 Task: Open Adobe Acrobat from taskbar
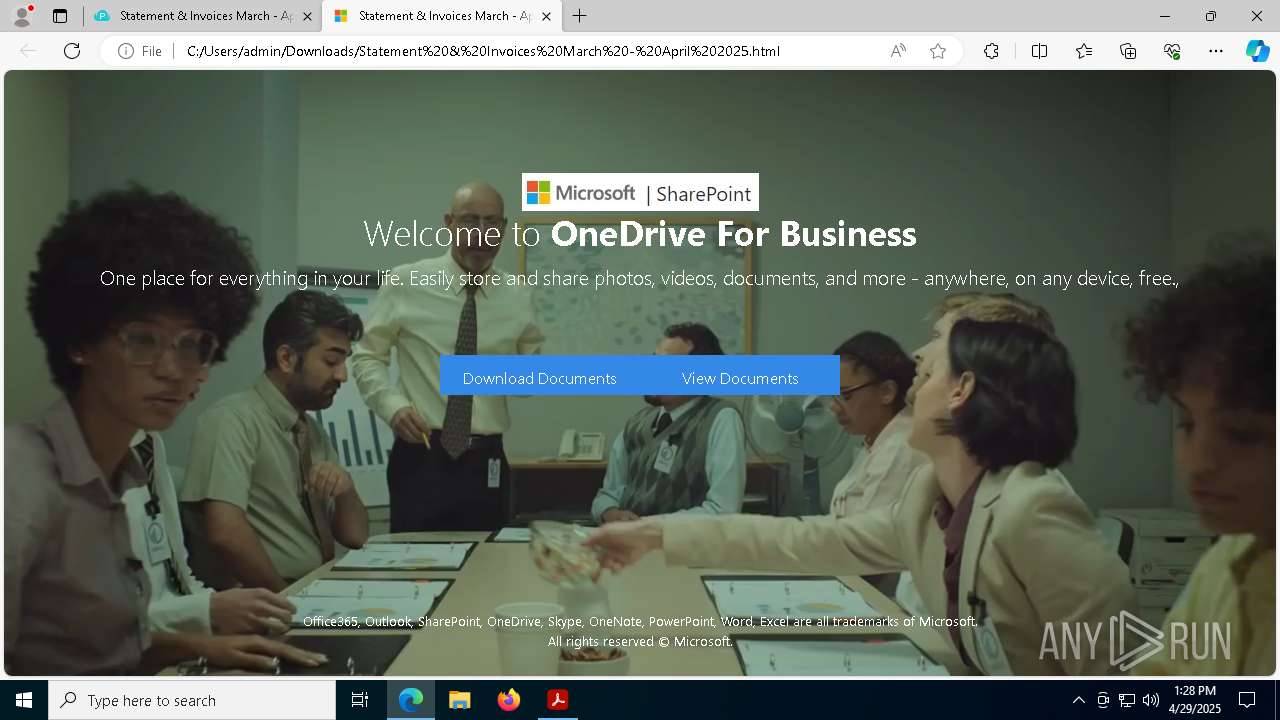pyautogui.click(x=557, y=700)
